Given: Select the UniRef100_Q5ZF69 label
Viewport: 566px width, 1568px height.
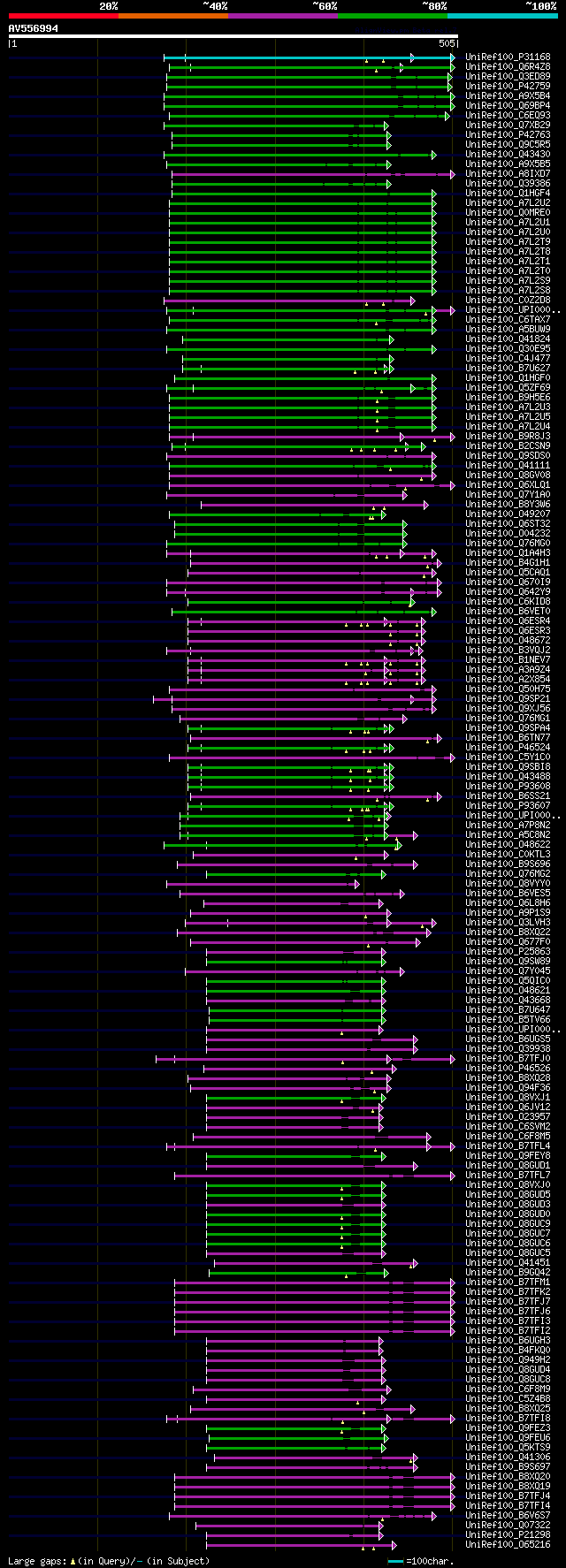Looking at the screenshot, I should click(x=508, y=388).
